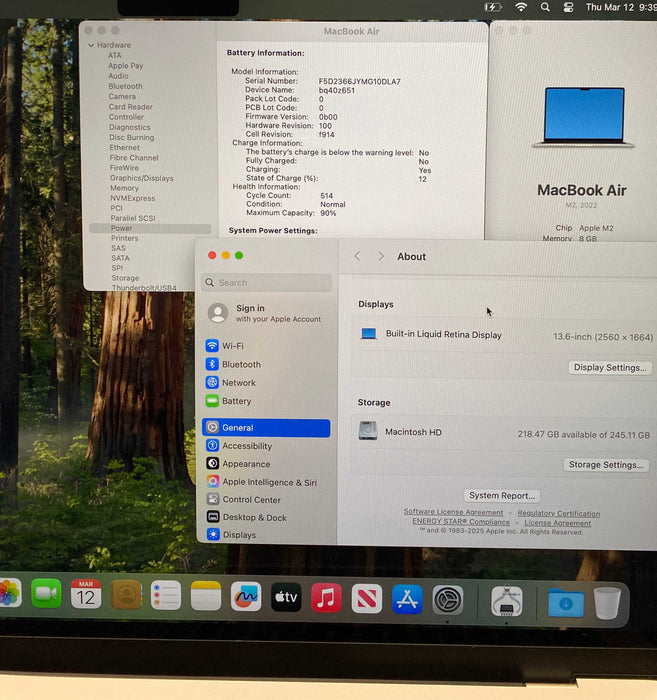Select Ethernet in System Information sidebar
657x700 pixels.
(x=125, y=147)
